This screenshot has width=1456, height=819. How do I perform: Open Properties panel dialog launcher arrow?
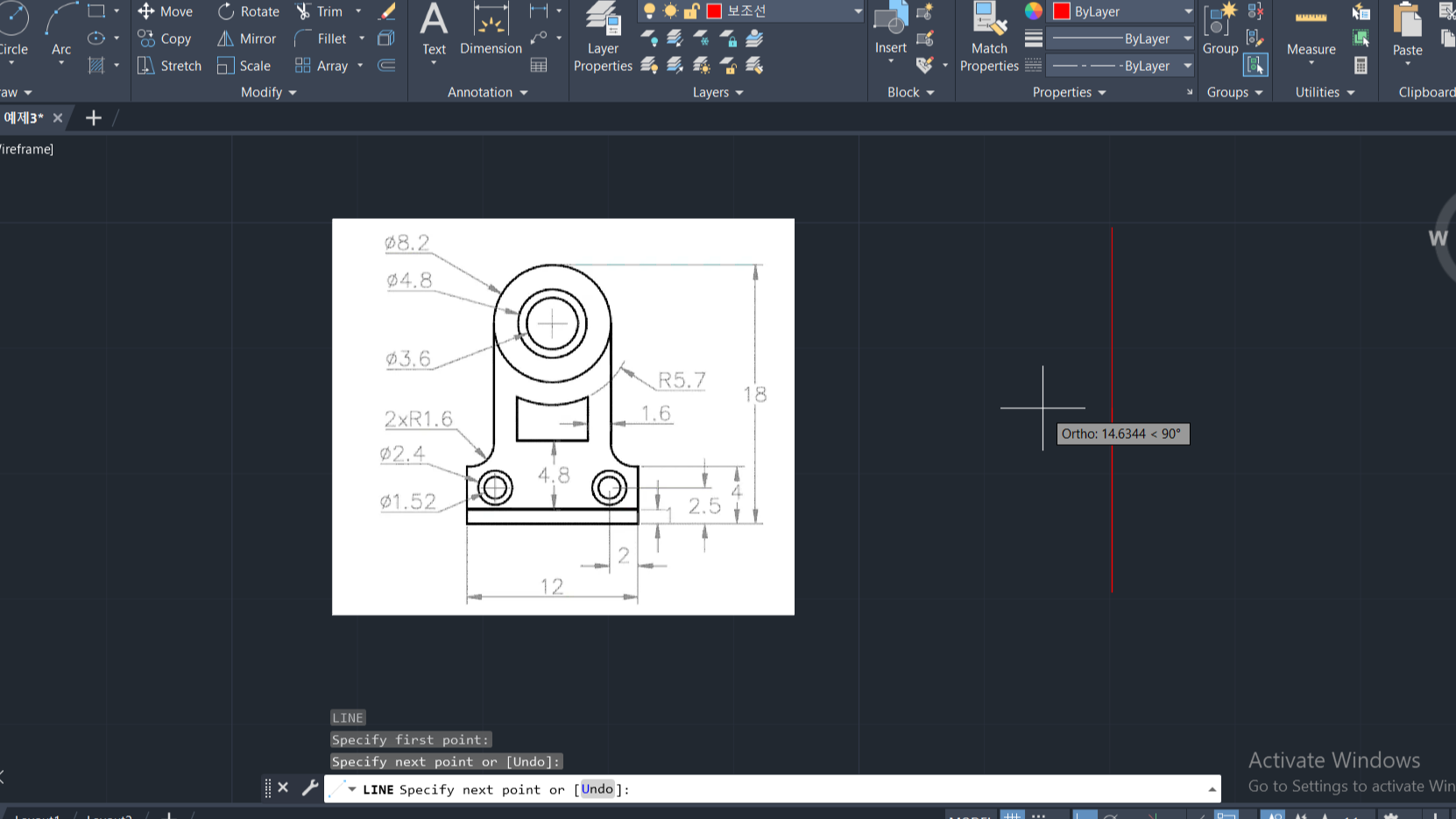[1190, 92]
